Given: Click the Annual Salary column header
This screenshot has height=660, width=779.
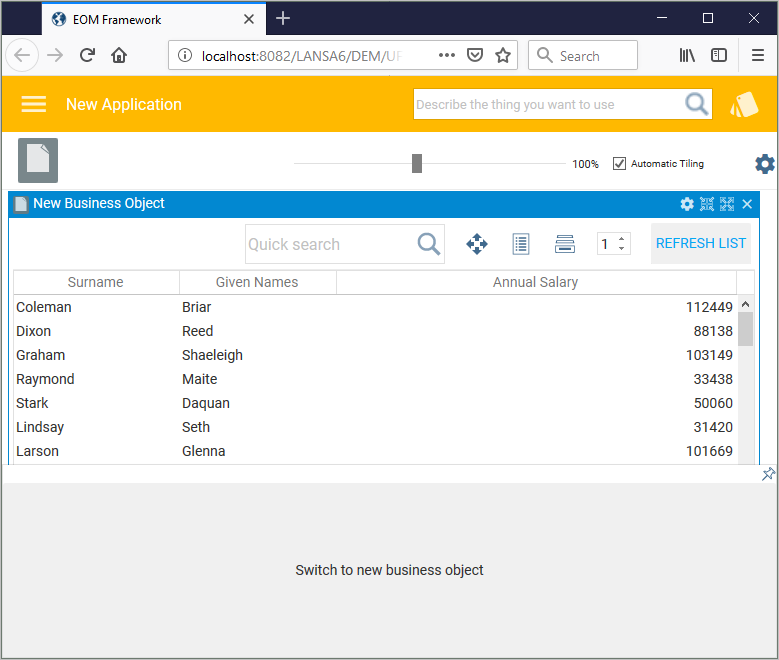Looking at the screenshot, I should pos(535,282).
